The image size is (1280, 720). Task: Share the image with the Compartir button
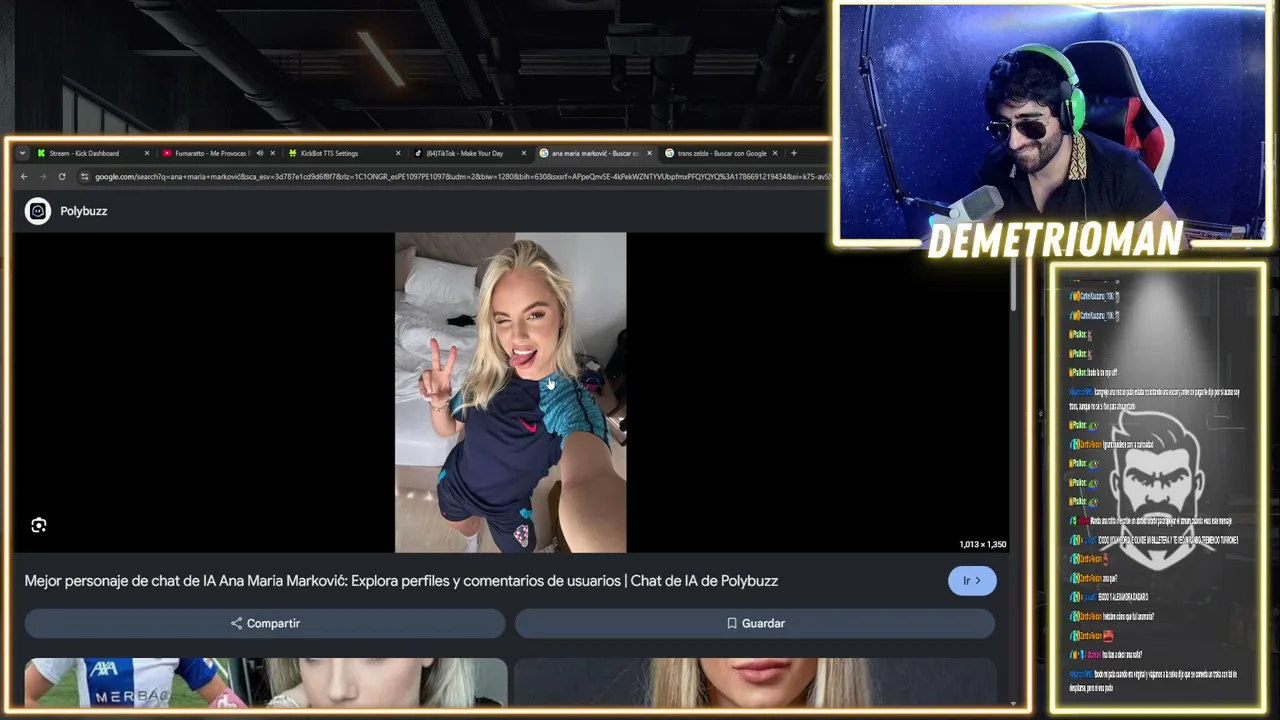[x=265, y=623]
